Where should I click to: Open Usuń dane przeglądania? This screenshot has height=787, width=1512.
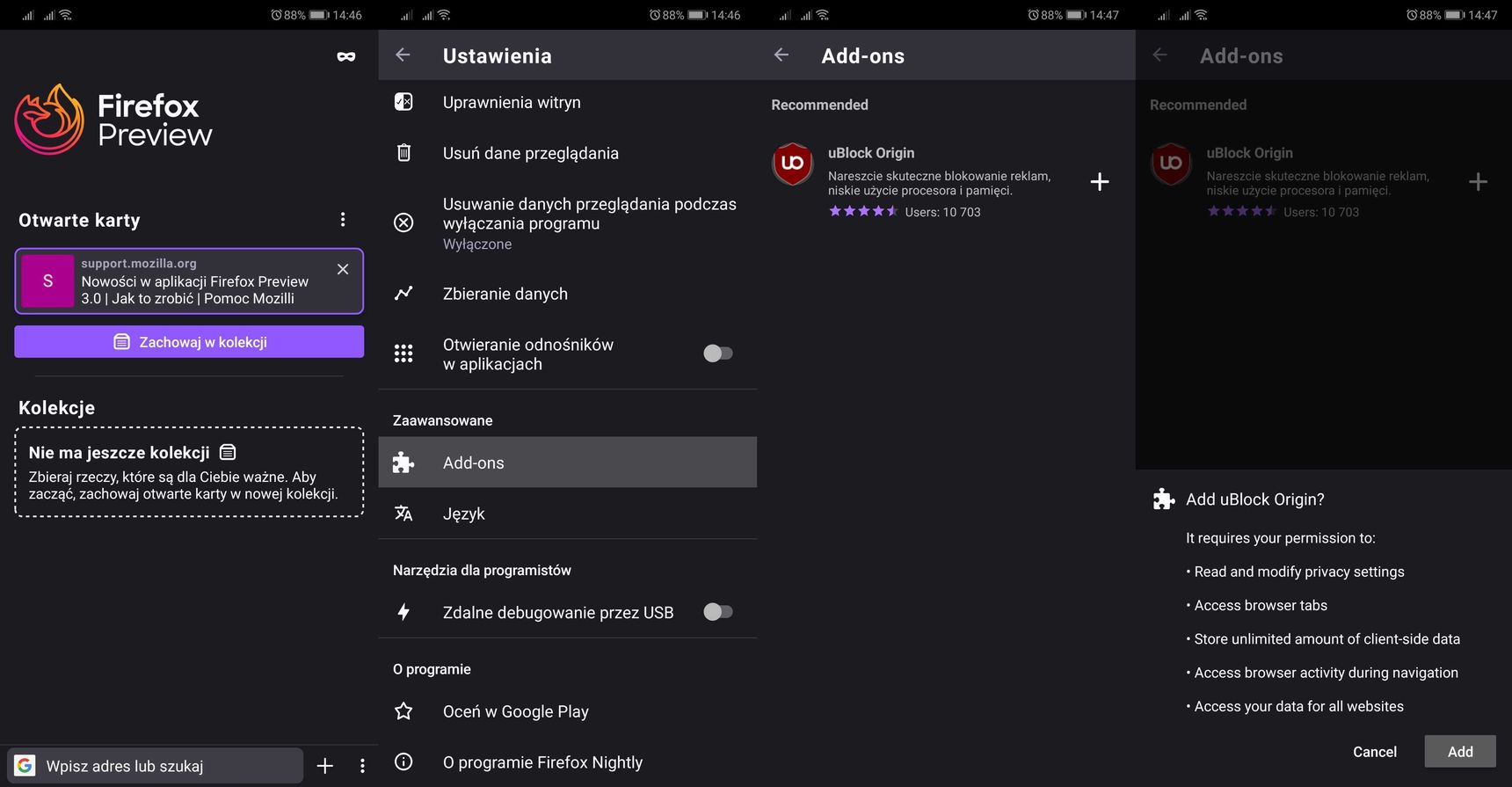pos(568,153)
